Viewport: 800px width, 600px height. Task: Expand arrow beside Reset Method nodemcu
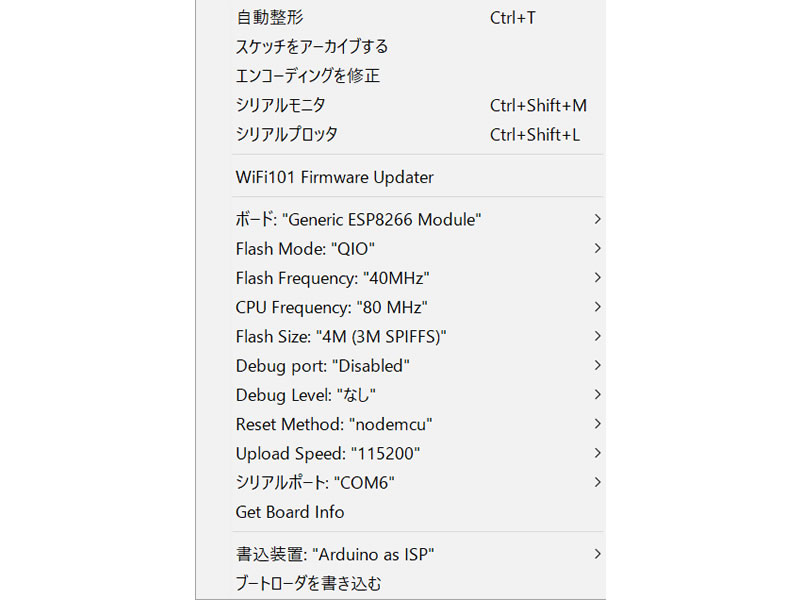pyautogui.click(x=597, y=424)
